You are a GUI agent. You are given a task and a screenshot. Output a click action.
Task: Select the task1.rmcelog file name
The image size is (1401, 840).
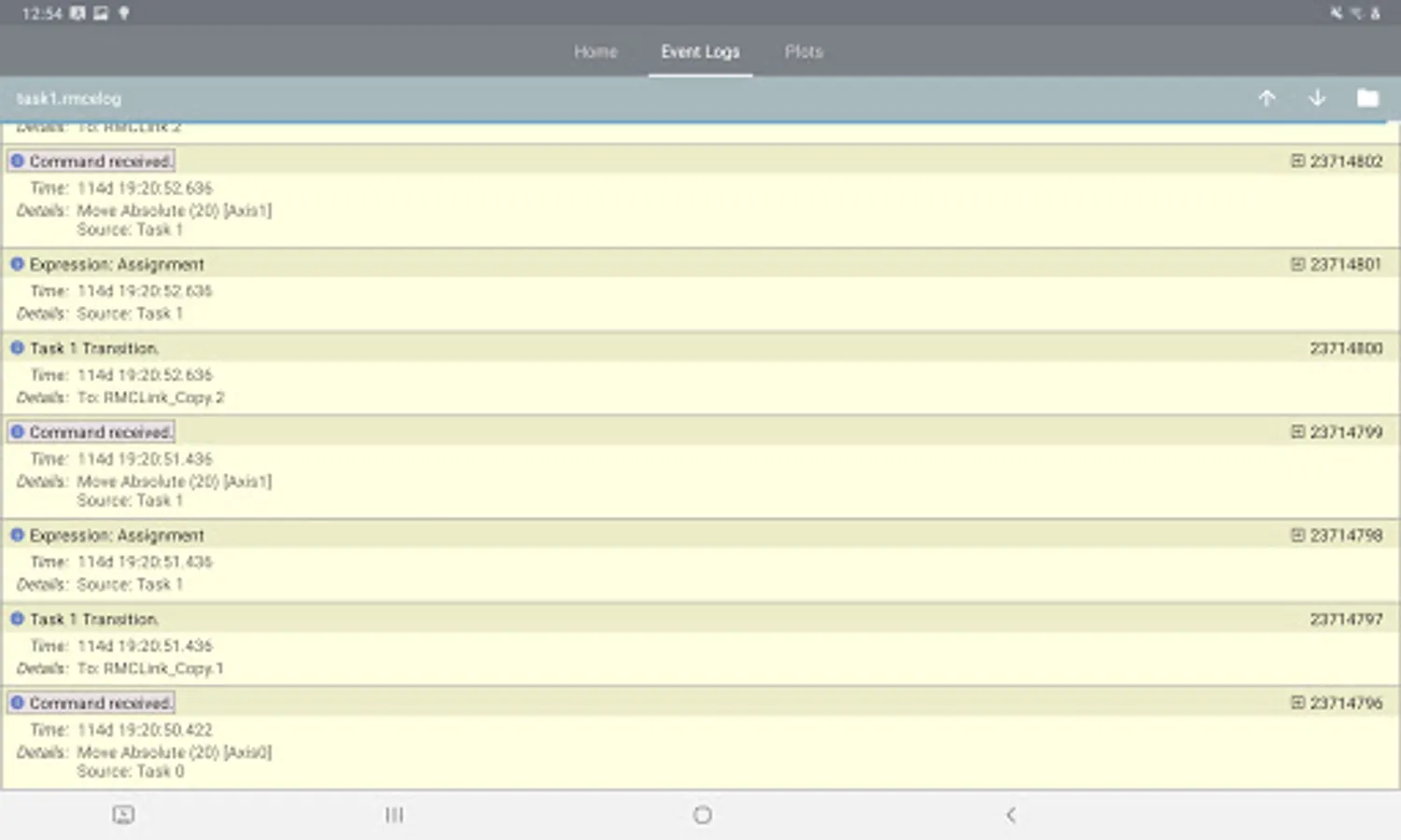69,98
